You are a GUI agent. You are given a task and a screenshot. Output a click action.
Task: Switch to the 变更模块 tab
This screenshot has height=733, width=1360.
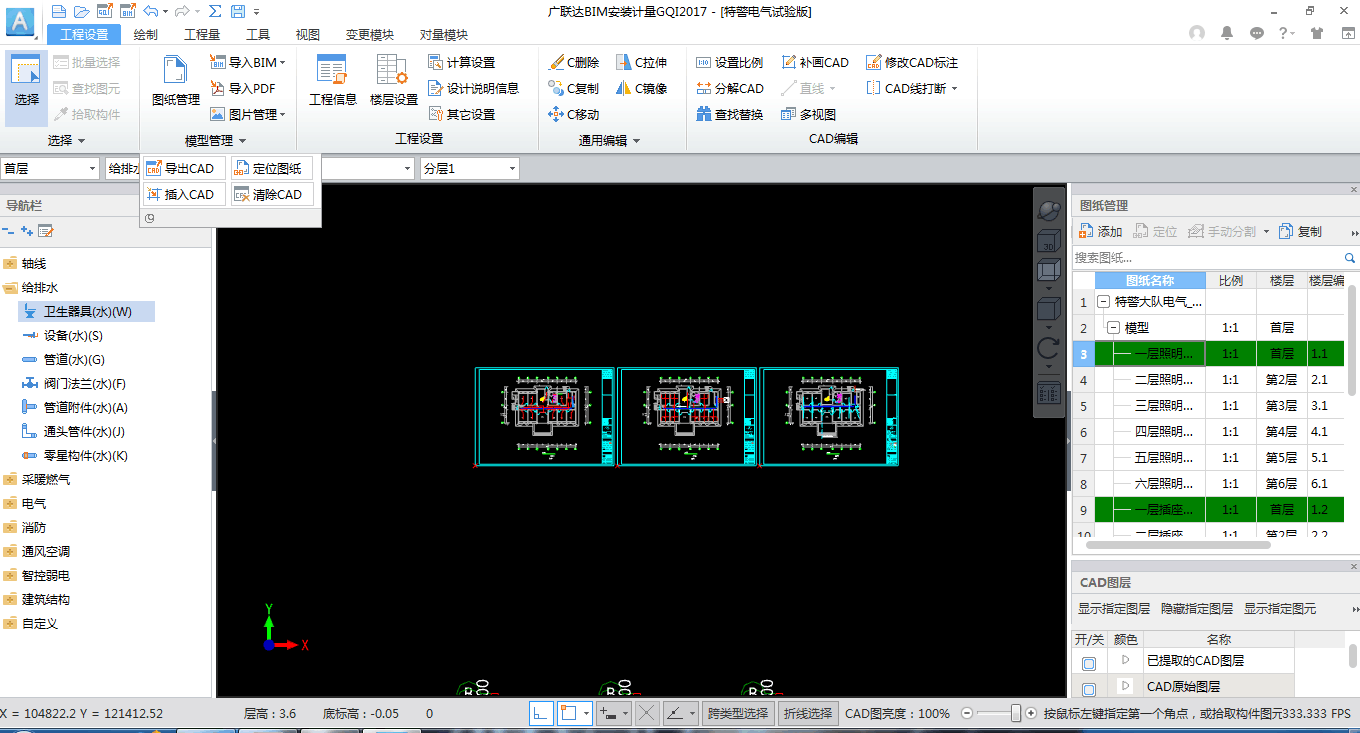370,34
